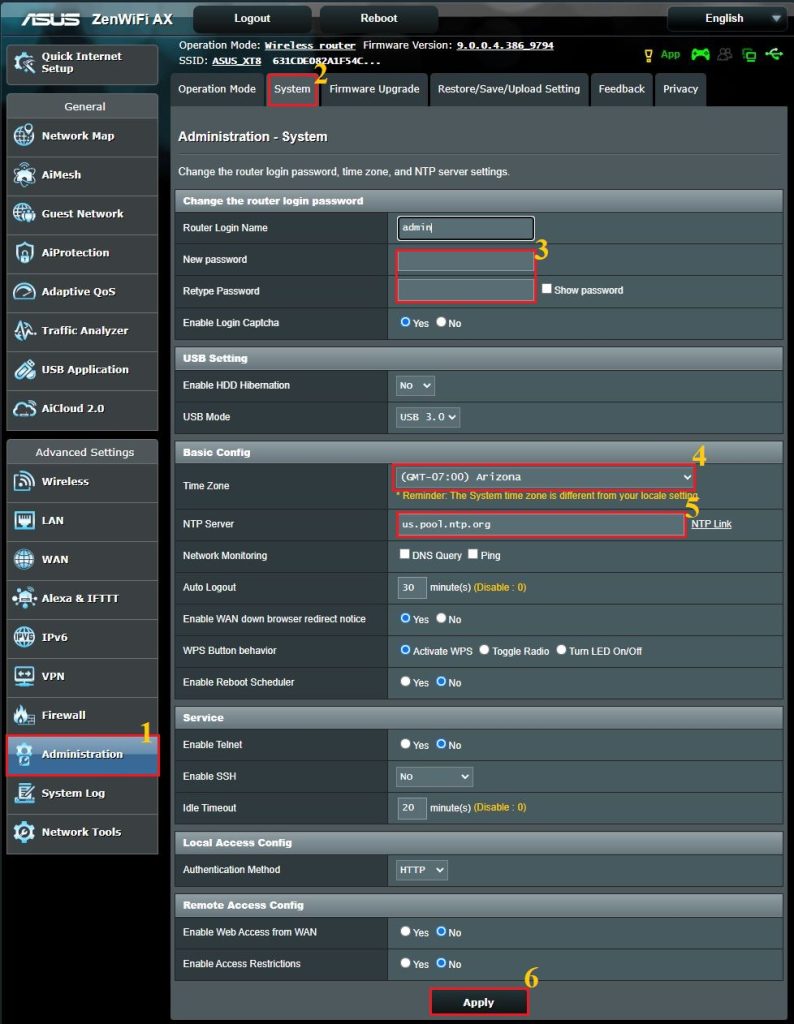Enable the DNS Query checkbox
The width and height of the screenshot is (794, 1024).
[x=405, y=554]
